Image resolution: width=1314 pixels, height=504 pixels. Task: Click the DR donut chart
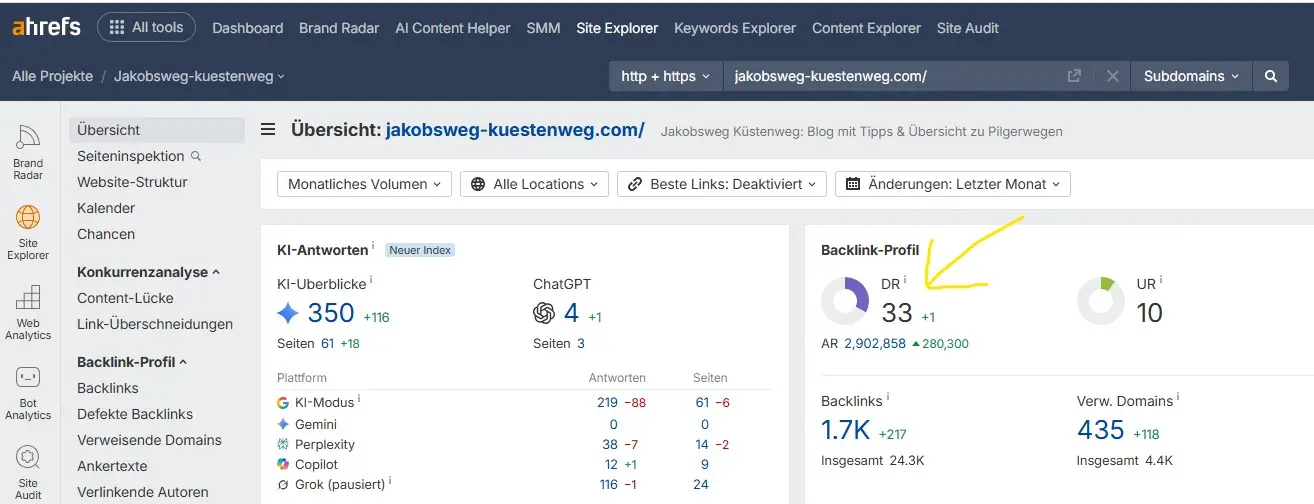pos(846,301)
